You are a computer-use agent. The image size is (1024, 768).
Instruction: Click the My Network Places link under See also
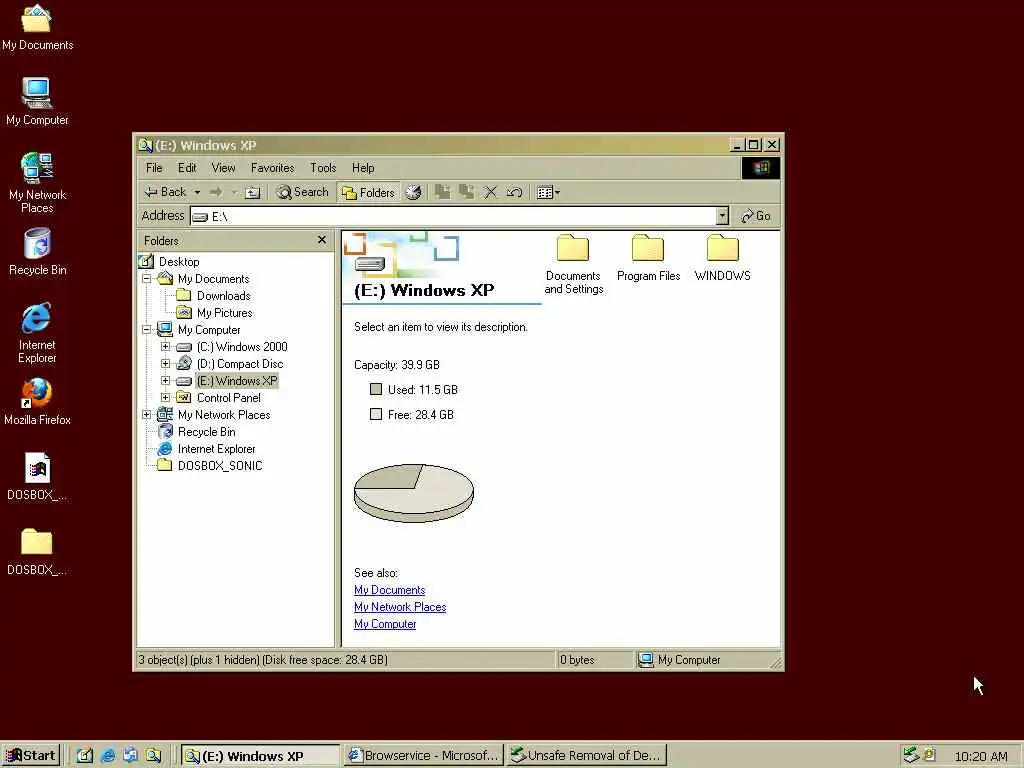coord(400,607)
